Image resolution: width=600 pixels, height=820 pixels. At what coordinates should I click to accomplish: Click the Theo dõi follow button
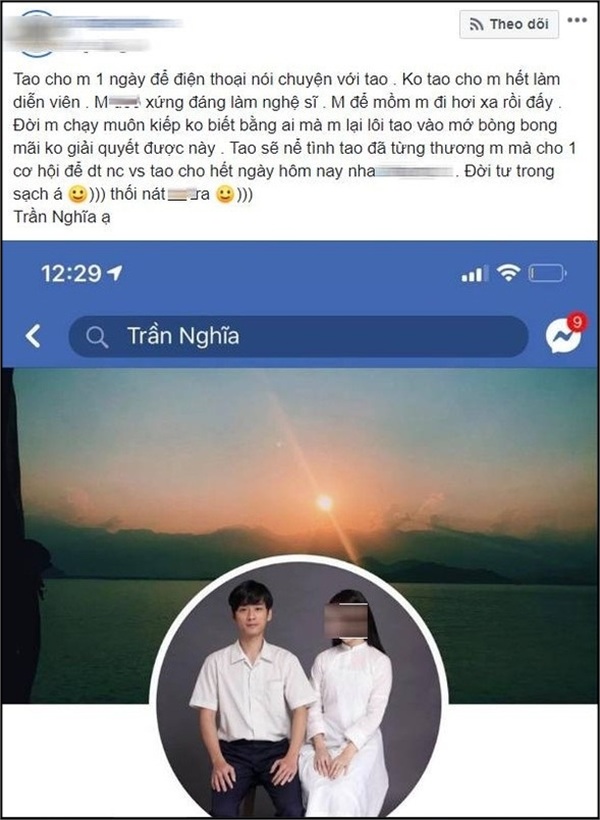508,24
